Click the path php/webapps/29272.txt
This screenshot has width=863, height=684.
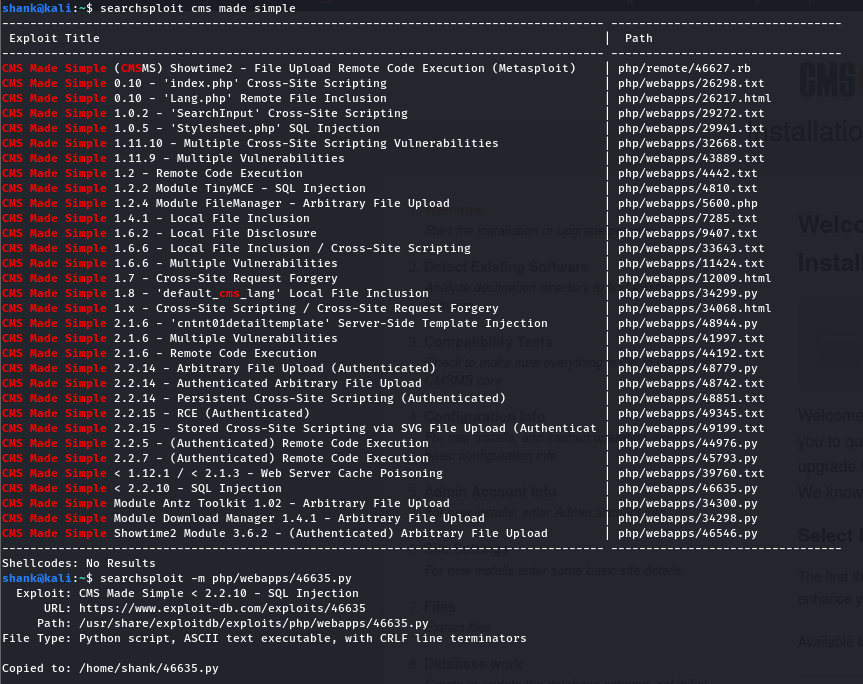[x=691, y=113]
